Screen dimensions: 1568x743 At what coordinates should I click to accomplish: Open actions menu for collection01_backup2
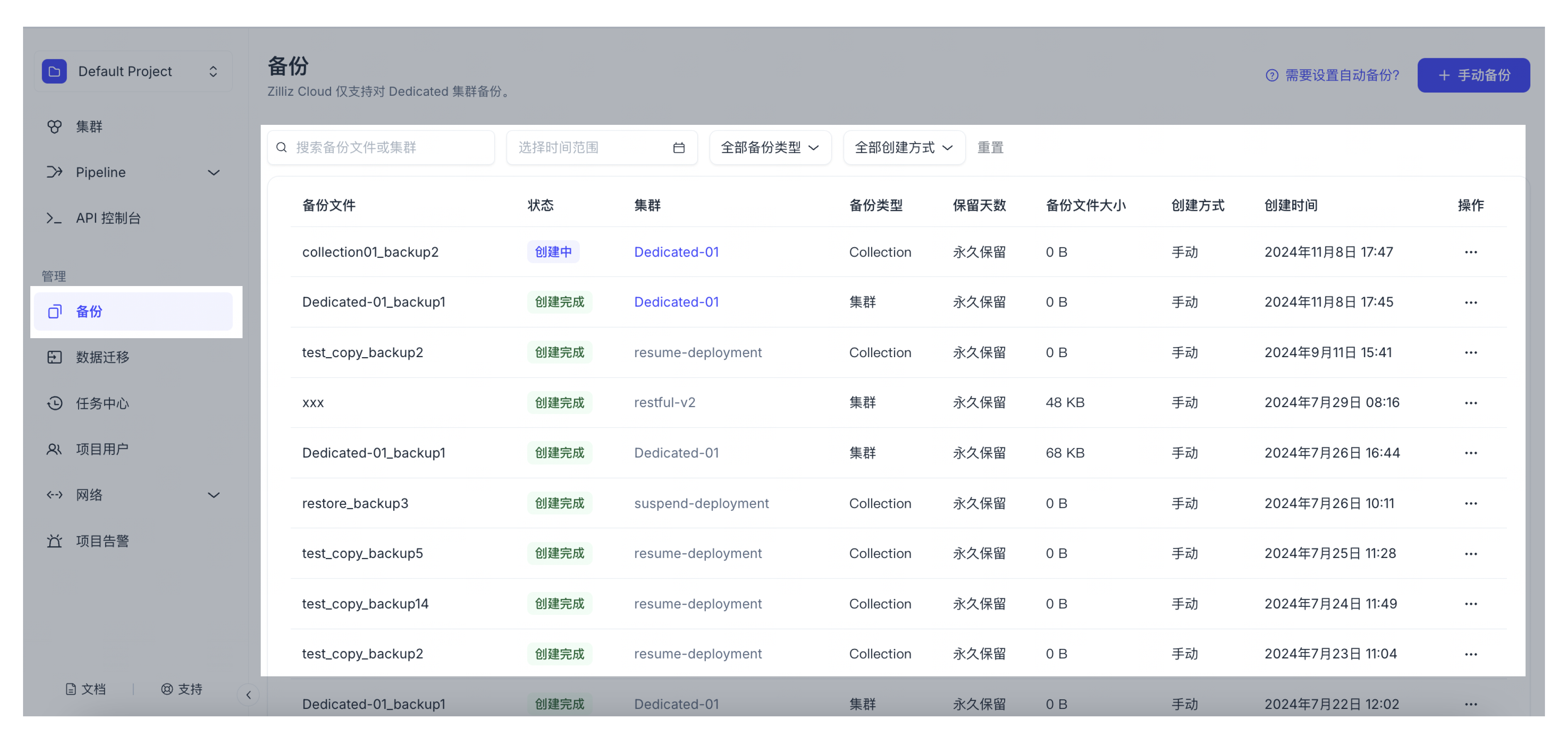point(1471,252)
